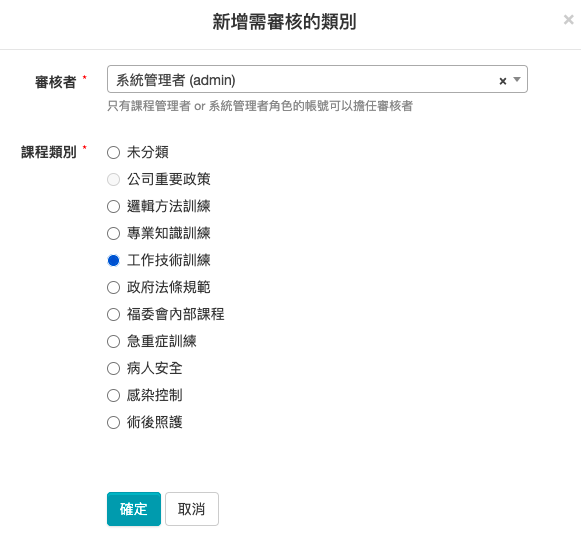Expand the 審核者 dropdown arrow

coord(517,79)
